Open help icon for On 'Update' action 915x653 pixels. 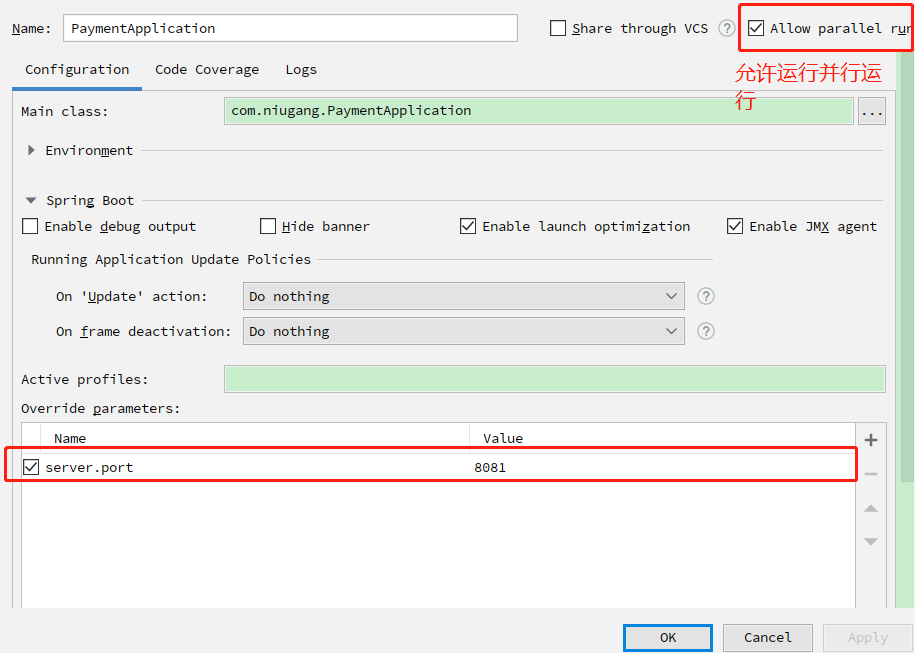[x=706, y=296]
